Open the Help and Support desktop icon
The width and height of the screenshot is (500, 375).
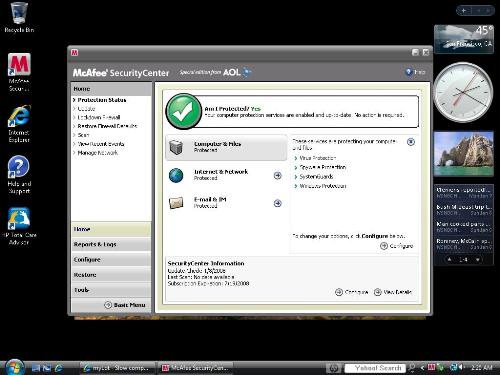click(19, 174)
